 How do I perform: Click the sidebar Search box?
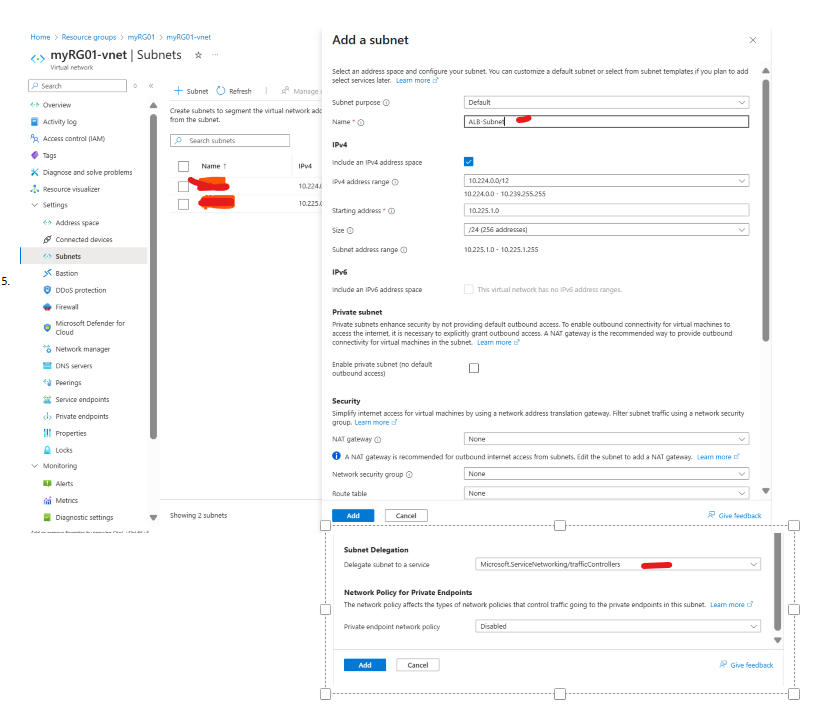tap(77, 86)
